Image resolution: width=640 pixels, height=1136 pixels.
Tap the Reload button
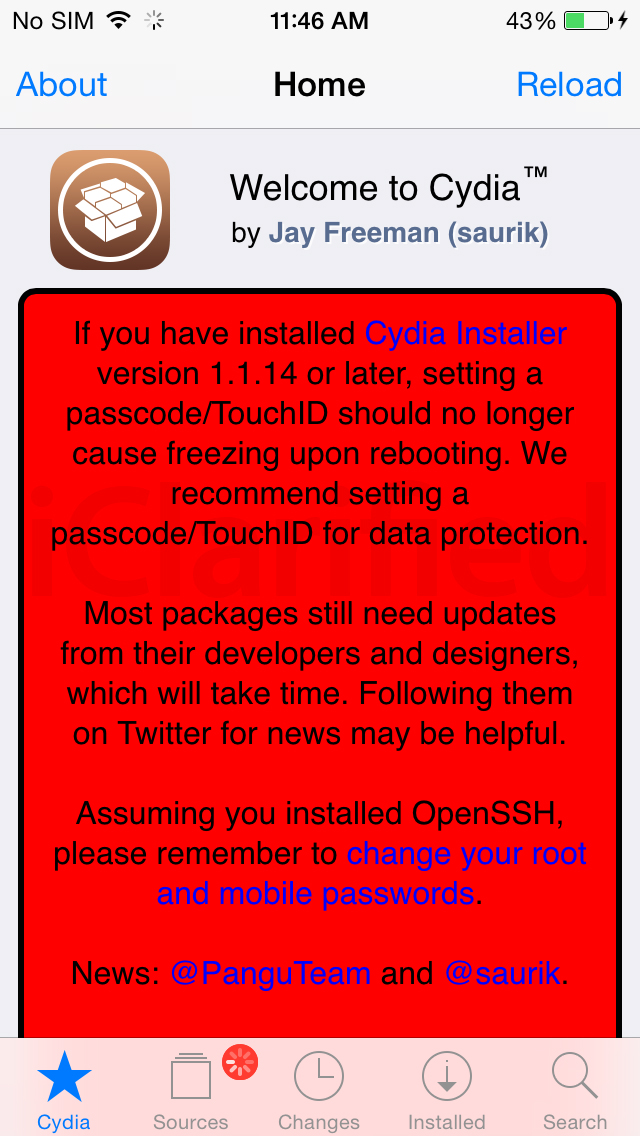[x=569, y=85]
